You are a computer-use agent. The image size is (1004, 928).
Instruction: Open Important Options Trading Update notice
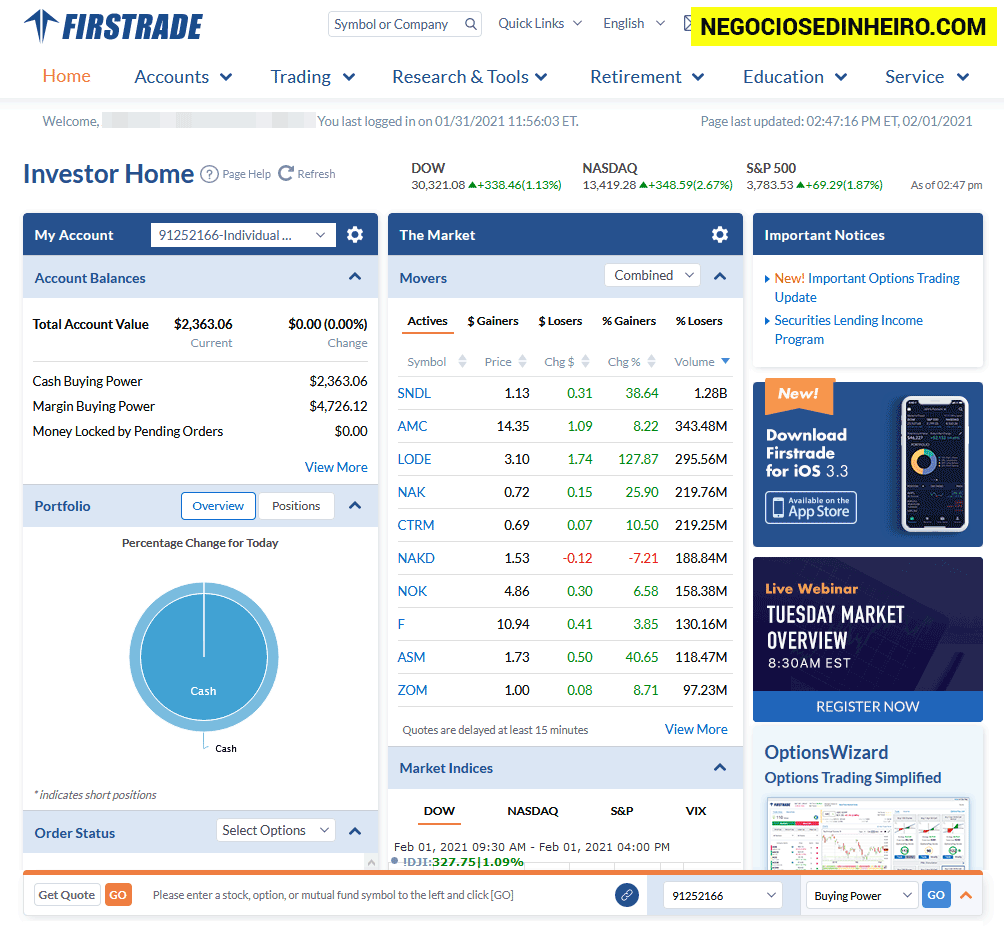coord(867,288)
